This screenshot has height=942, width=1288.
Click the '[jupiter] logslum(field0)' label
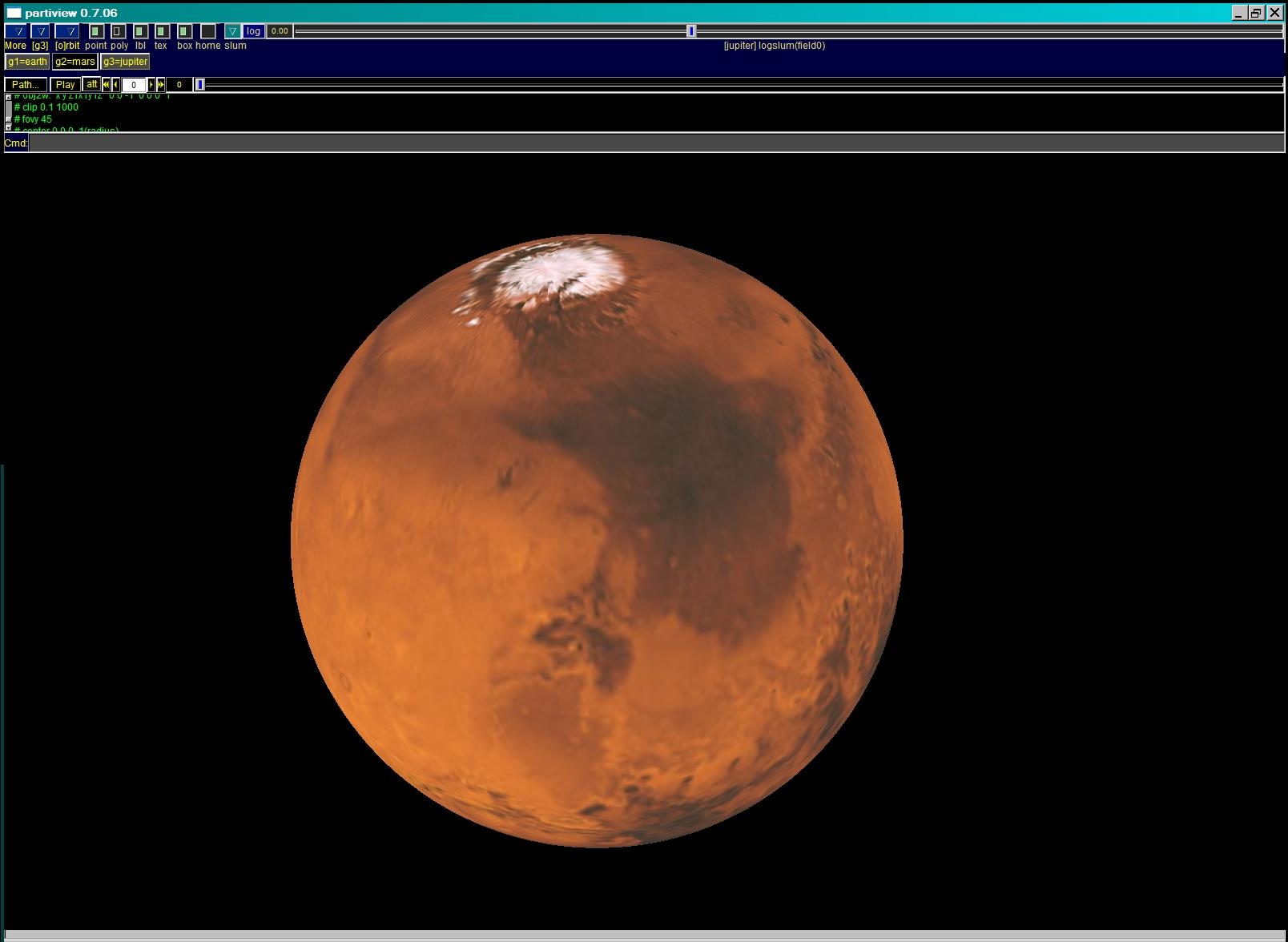[774, 46]
